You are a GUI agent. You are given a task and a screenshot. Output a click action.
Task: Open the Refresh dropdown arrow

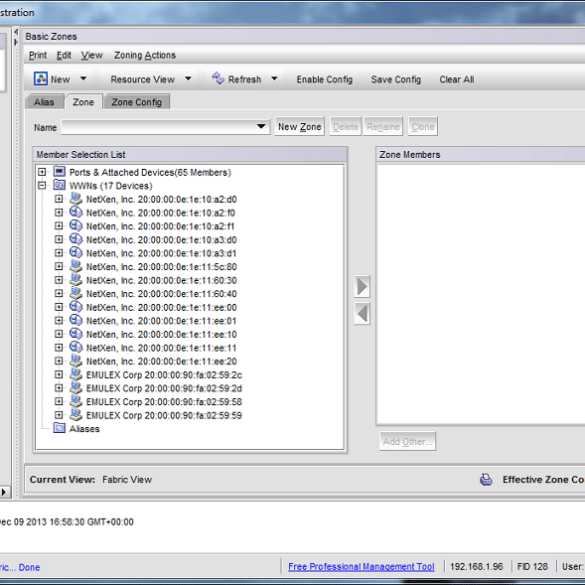(x=274, y=79)
